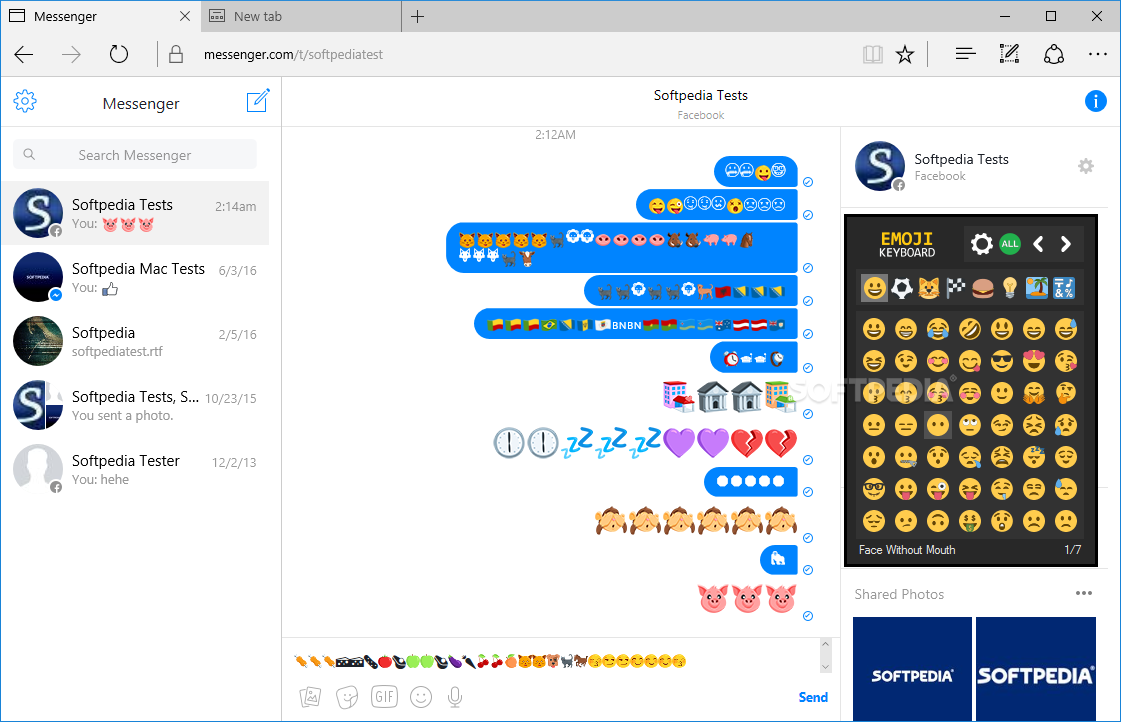Refresh the Messenger page
Viewport: 1121px width, 722px height.
119,54
